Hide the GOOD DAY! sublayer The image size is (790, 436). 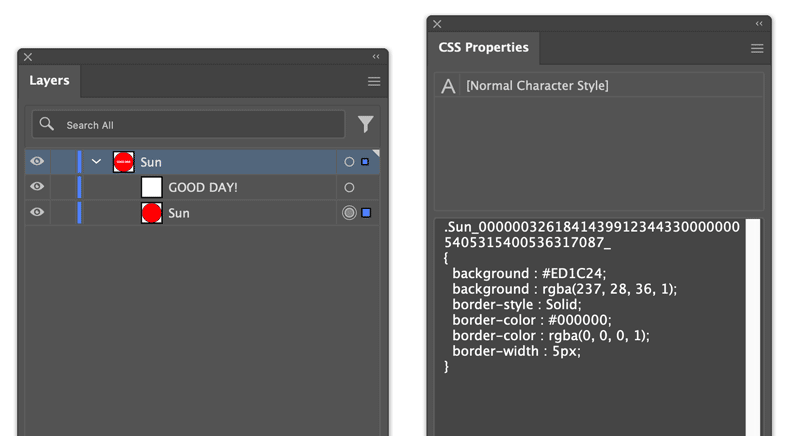coord(37,186)
